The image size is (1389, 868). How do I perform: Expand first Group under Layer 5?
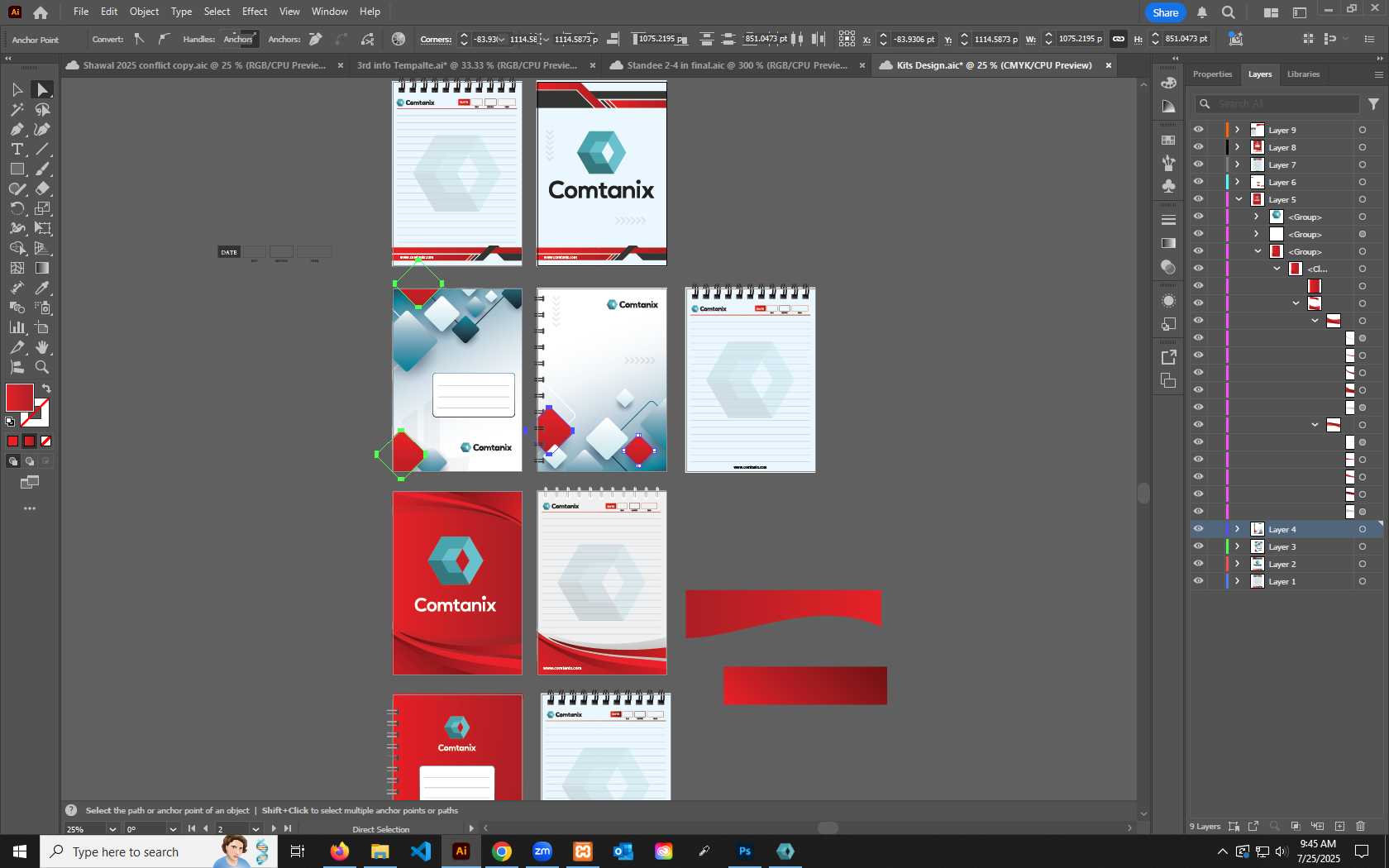(x=1257, y=217)
